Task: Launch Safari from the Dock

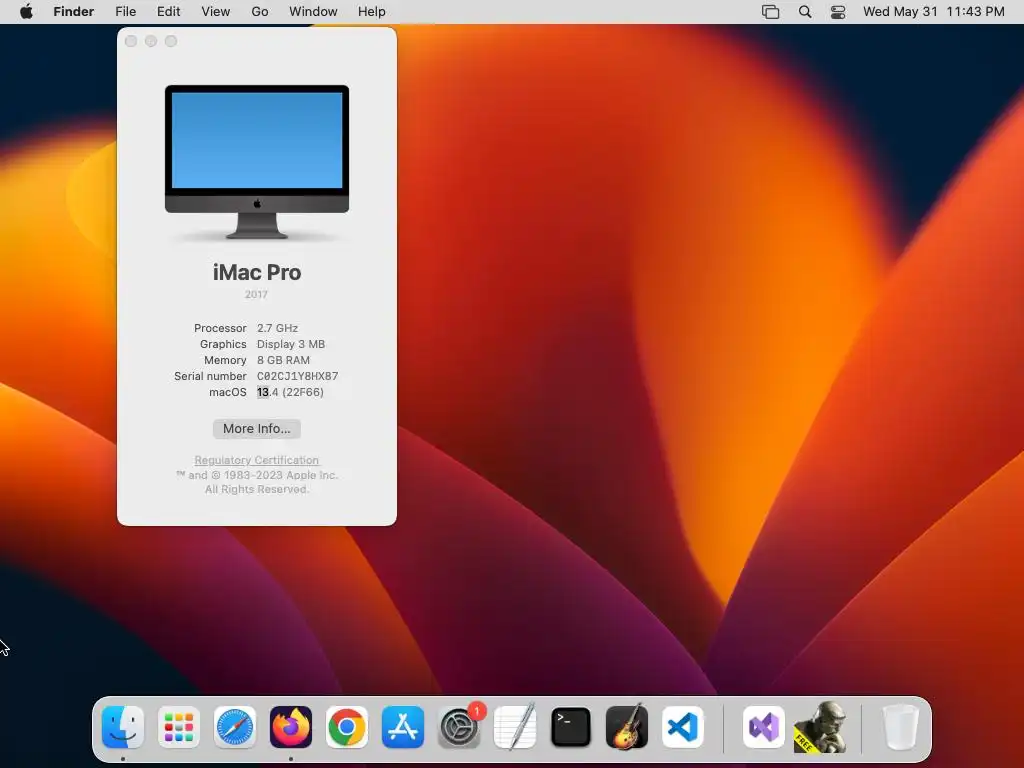Action: click(234, 727)
